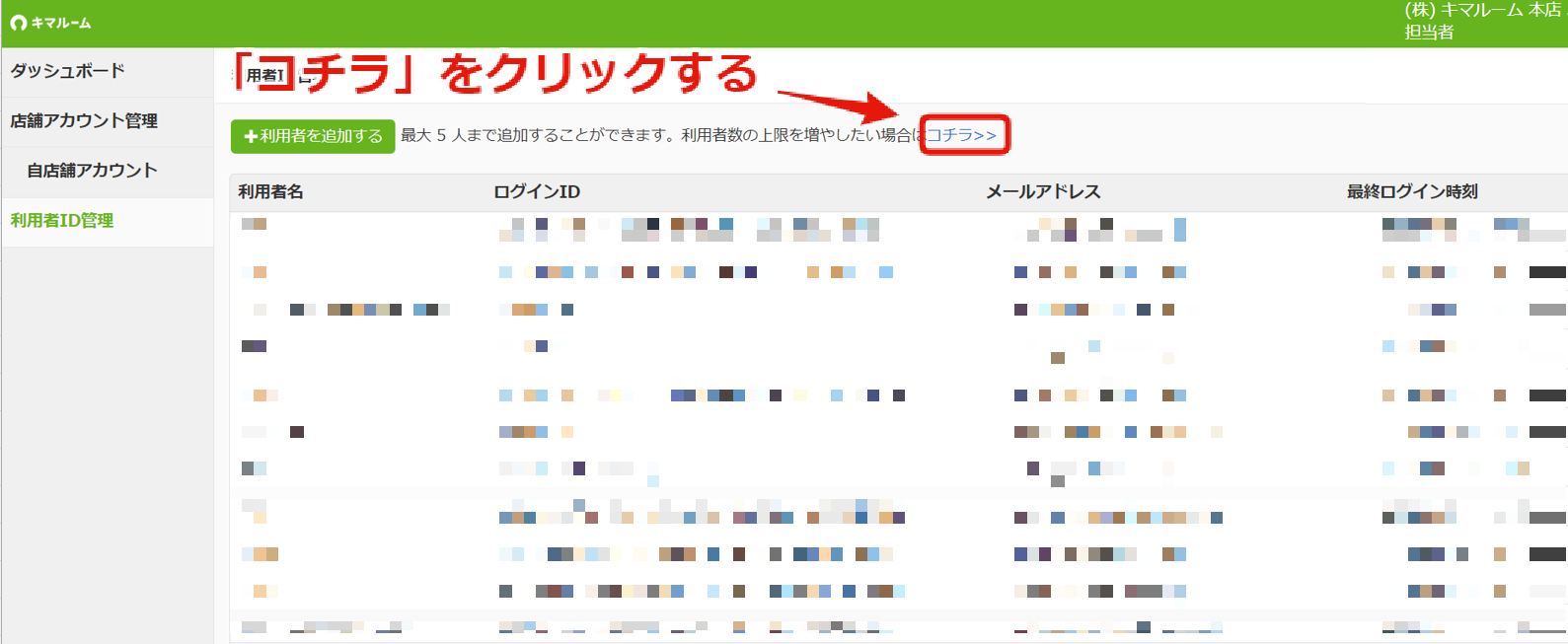Screen dimensions: 1568x644
Task: Click the 利用者名 column header
Action: (270, 191)
